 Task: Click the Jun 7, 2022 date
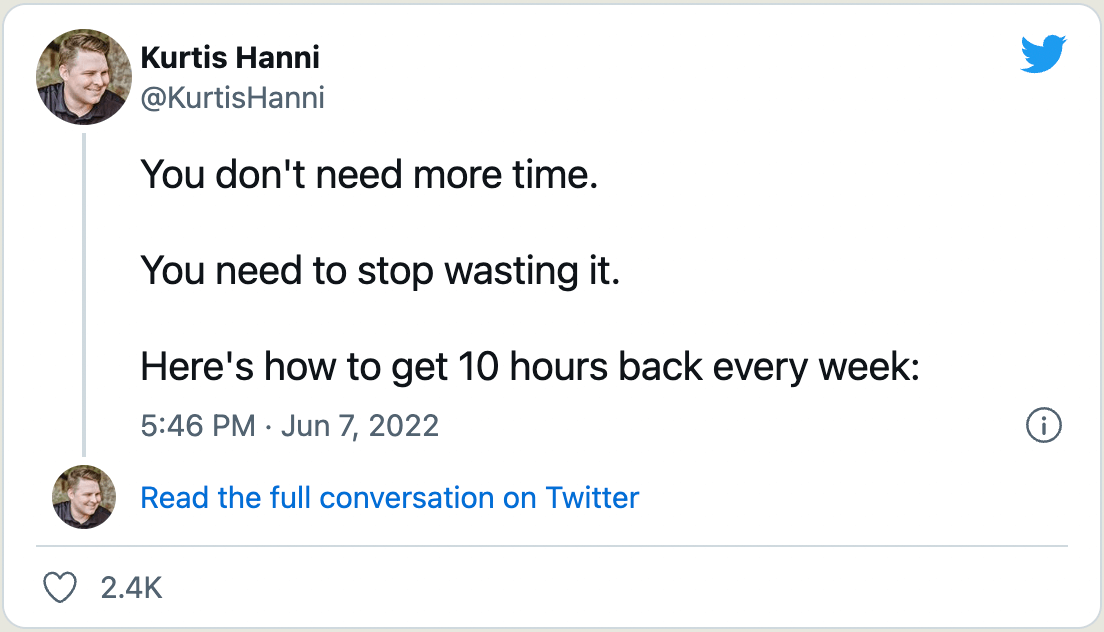(360, 426)
